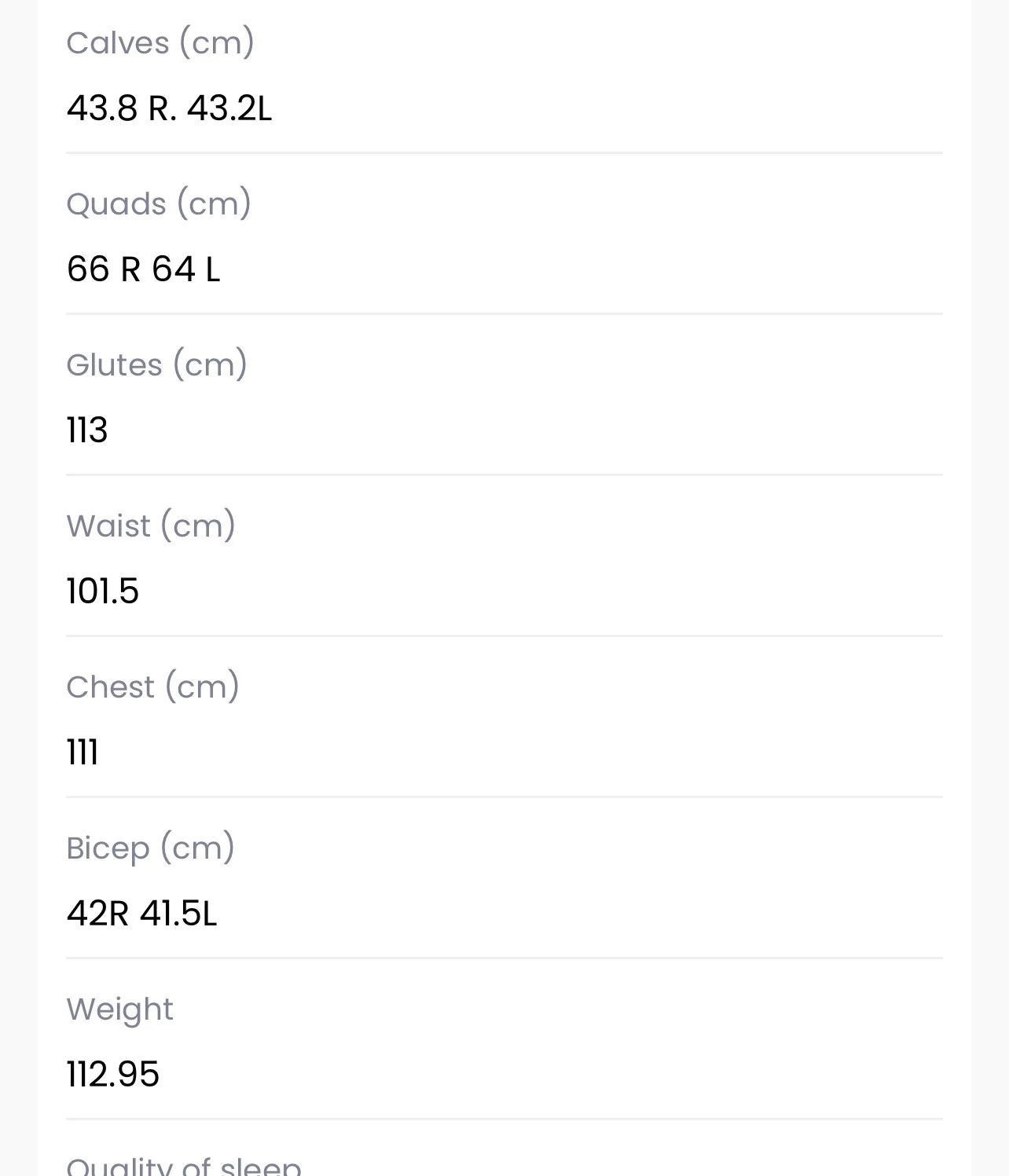The image size is (1009, 1176).
Task: Select the left bicep value 41.5L
Action: [x=178, y=913]
